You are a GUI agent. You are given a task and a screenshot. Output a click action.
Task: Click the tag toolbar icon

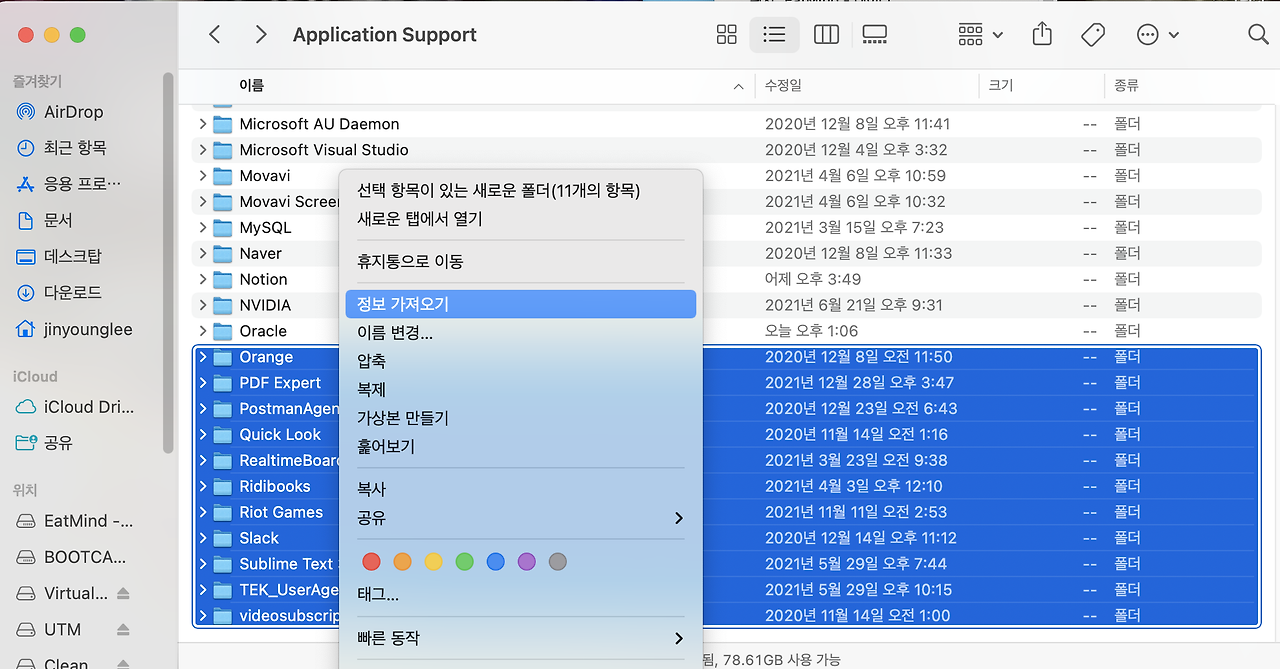[x=1093, y=35]
